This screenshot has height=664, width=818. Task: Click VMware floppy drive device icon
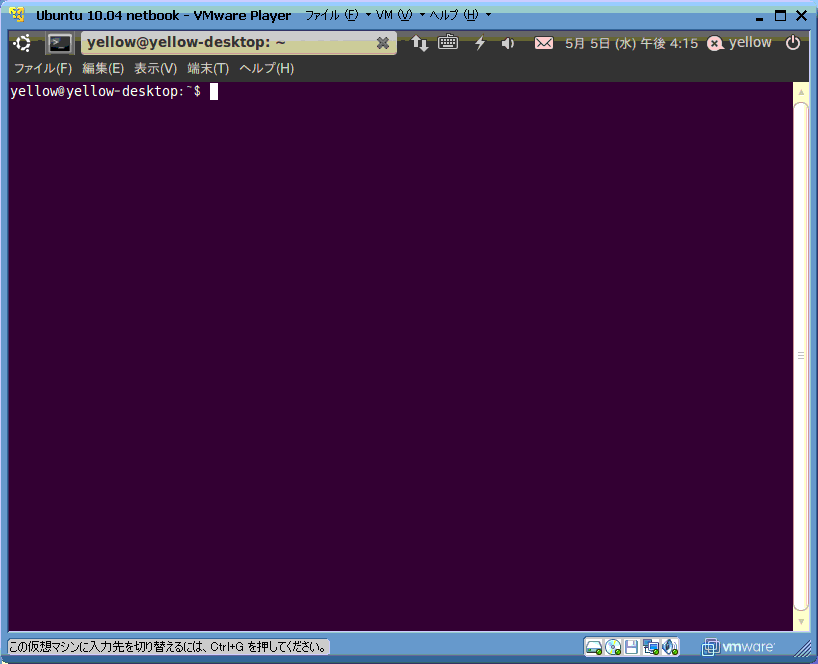tap(631, 647)
